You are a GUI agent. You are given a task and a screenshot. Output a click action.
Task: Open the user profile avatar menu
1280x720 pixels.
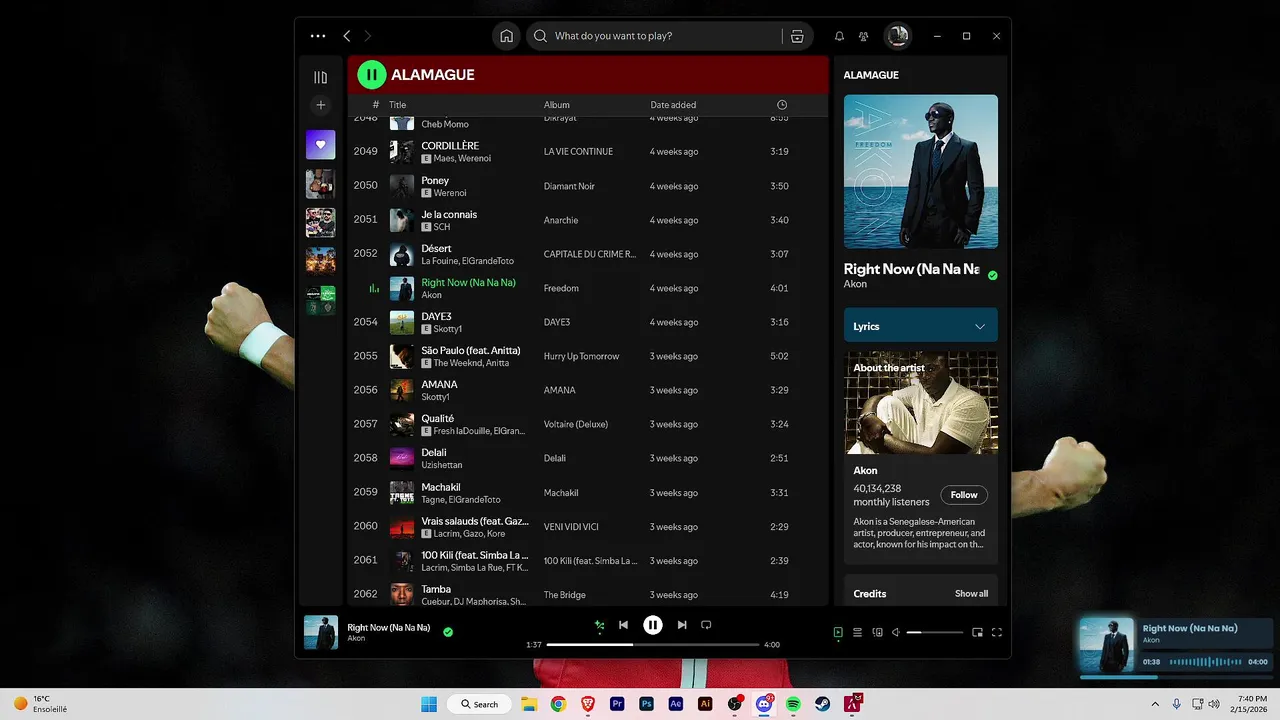tap(898, 36)
